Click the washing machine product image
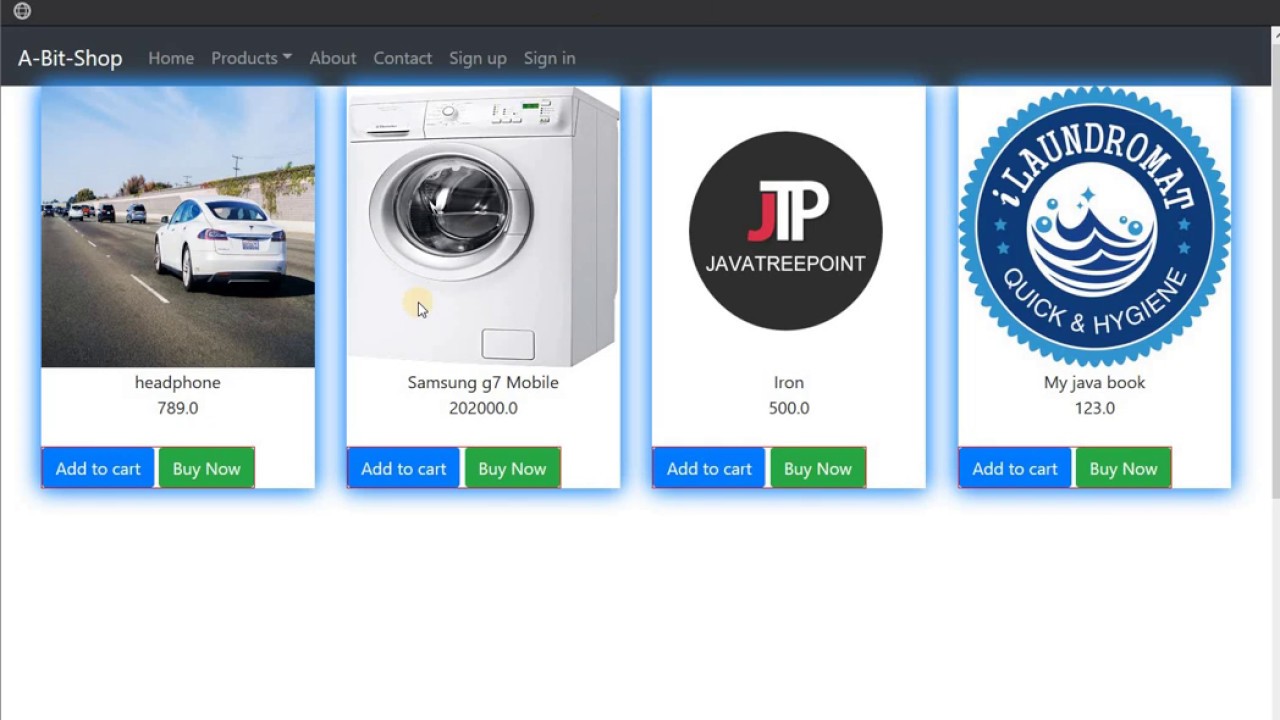This screenshot has width=1280, height=720. (x=483, y=227)
